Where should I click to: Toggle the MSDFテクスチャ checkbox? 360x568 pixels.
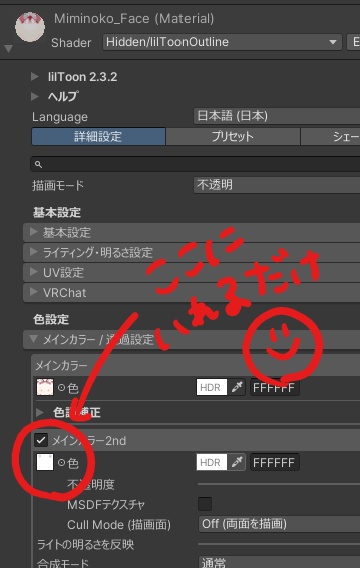click(x=205, y=504)
